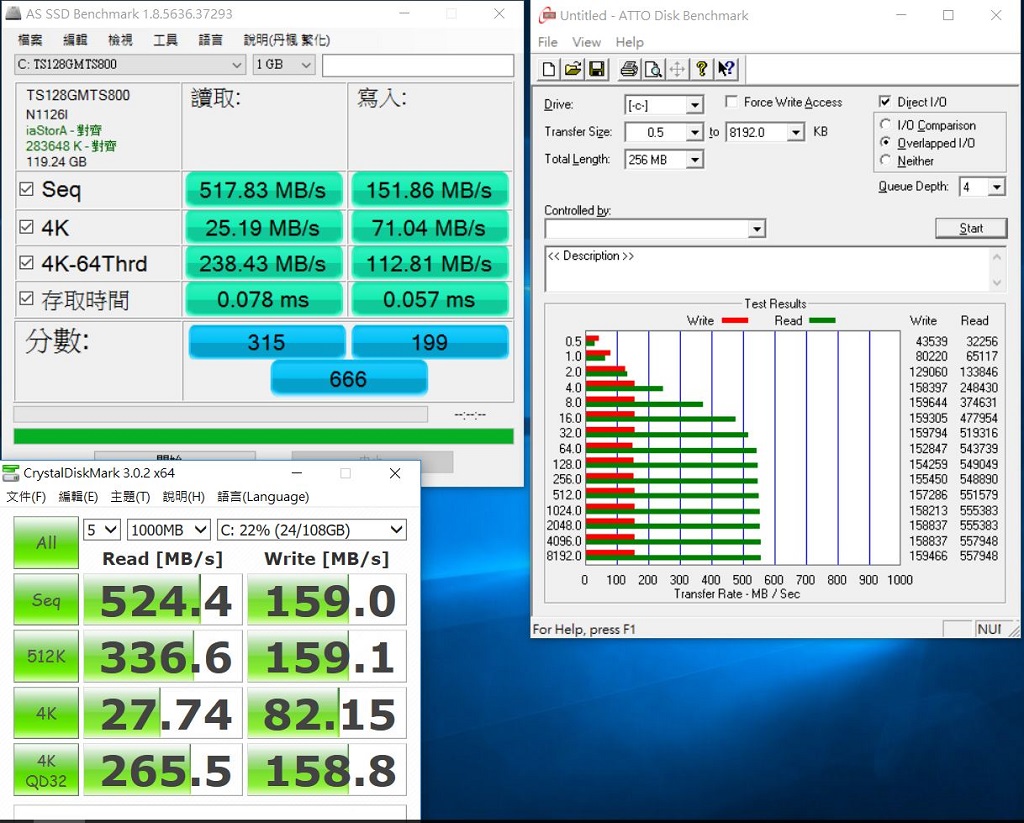This screenshot has width=1024, height=823.
Task: Select the Neither radio option
Action: [886, 160]
